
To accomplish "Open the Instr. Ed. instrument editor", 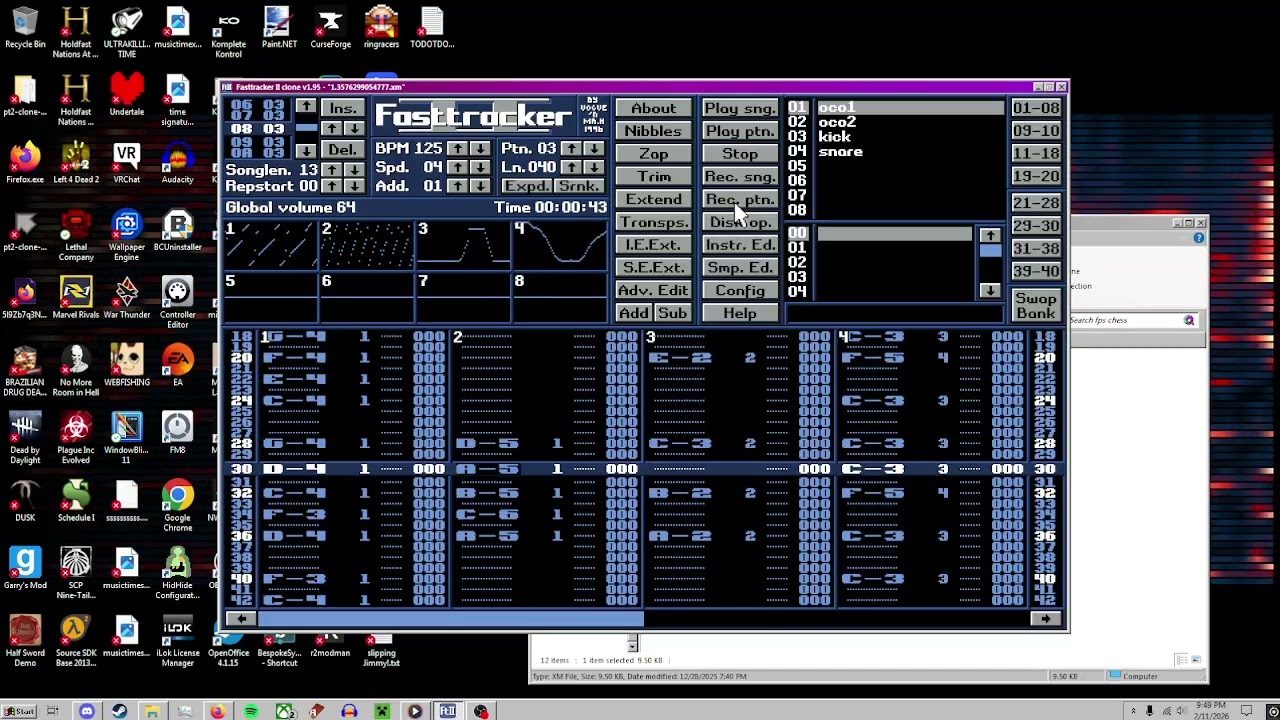I will tap(740, 245).
